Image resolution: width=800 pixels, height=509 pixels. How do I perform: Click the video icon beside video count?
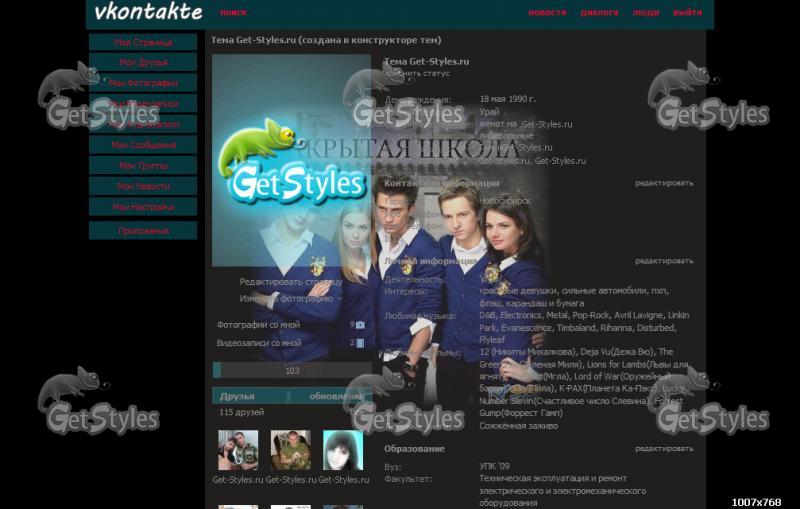pos(360,343)
